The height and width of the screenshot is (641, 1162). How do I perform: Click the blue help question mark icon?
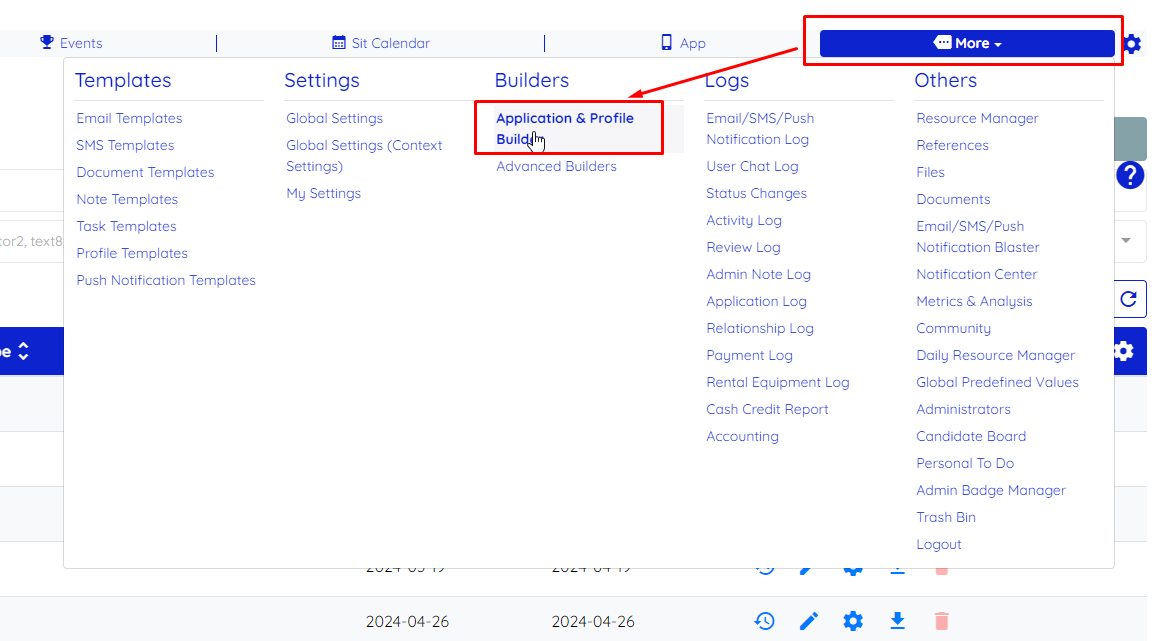tap(1130, 176)
